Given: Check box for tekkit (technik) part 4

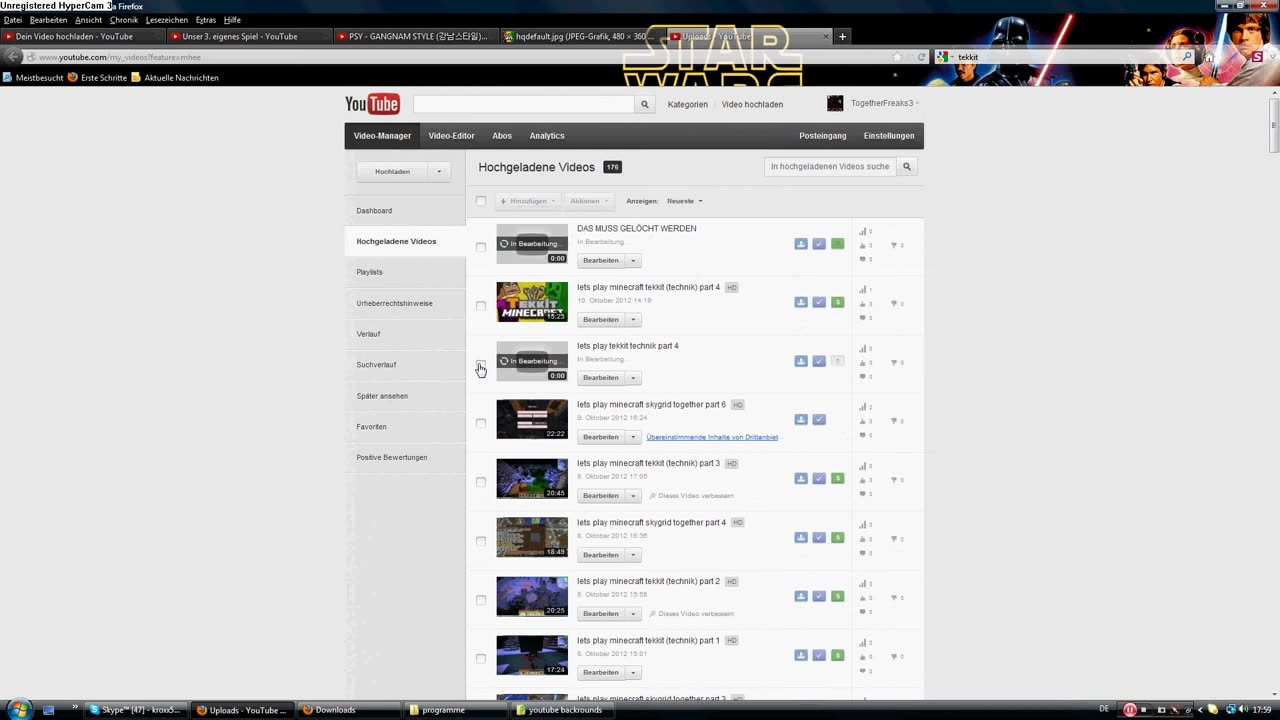Looking at the screenshot, I should coord(481,306).
